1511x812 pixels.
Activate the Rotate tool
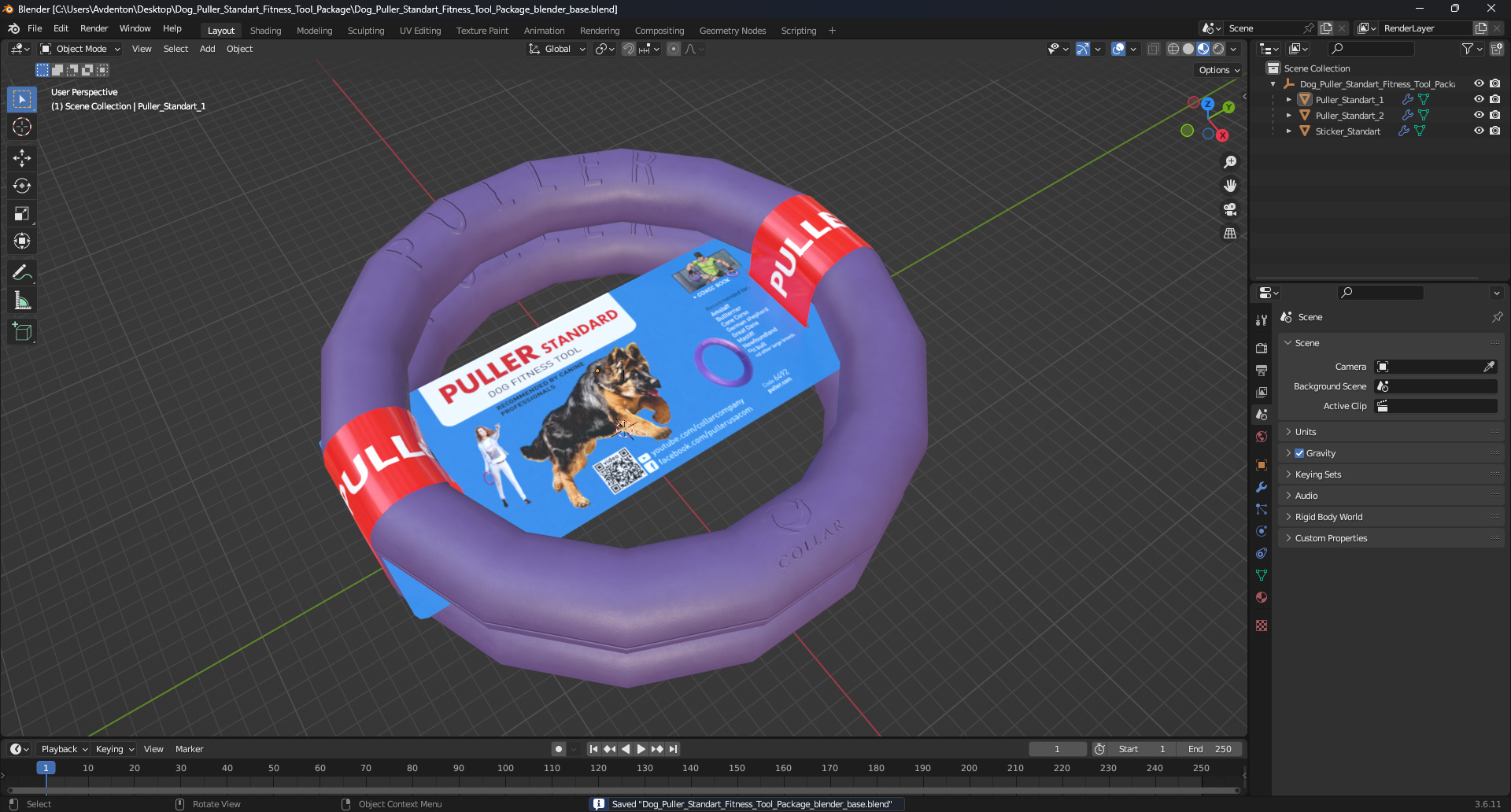click(22, 186)
